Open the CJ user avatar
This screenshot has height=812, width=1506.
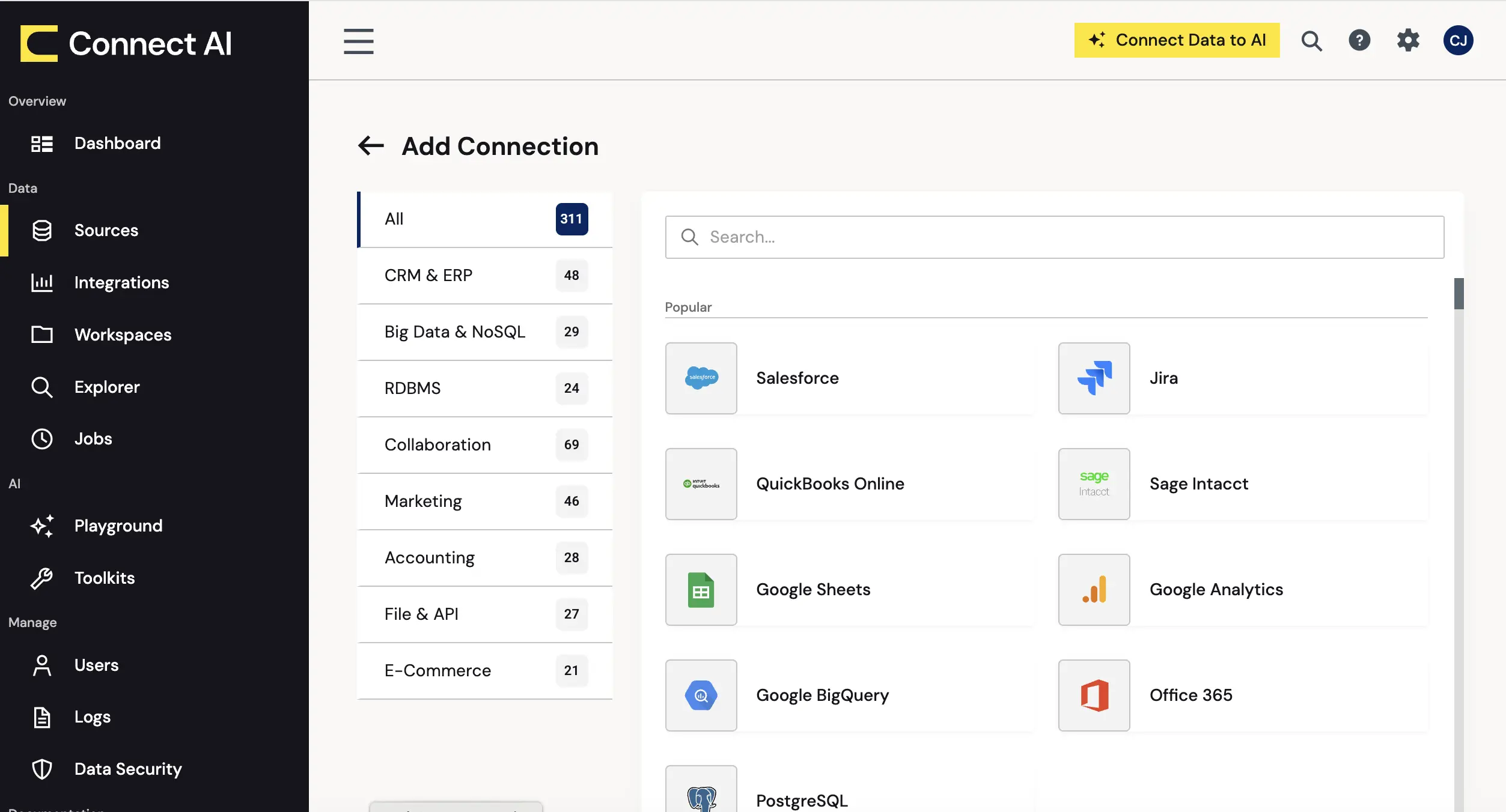[1458, 40]
